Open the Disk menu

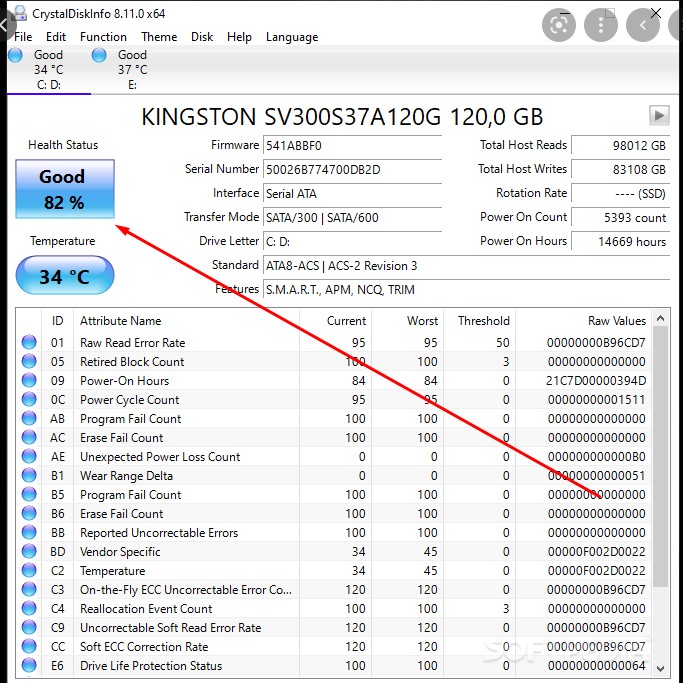[x=202, y=37]
